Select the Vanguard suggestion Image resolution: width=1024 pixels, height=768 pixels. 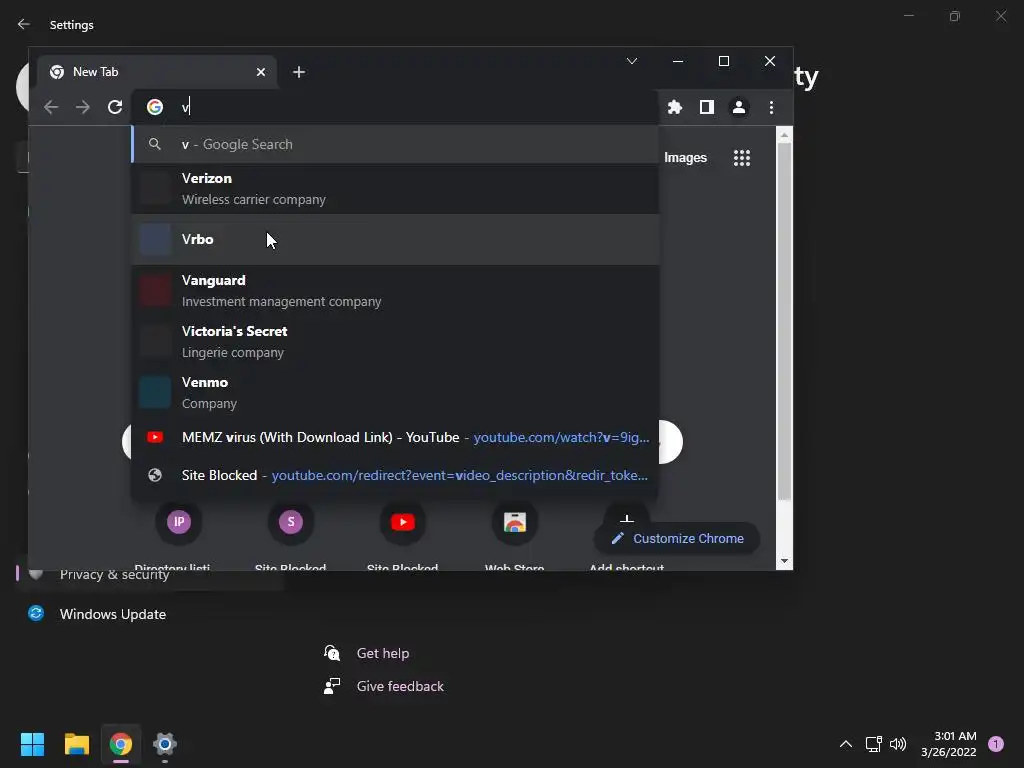[395, 291]
